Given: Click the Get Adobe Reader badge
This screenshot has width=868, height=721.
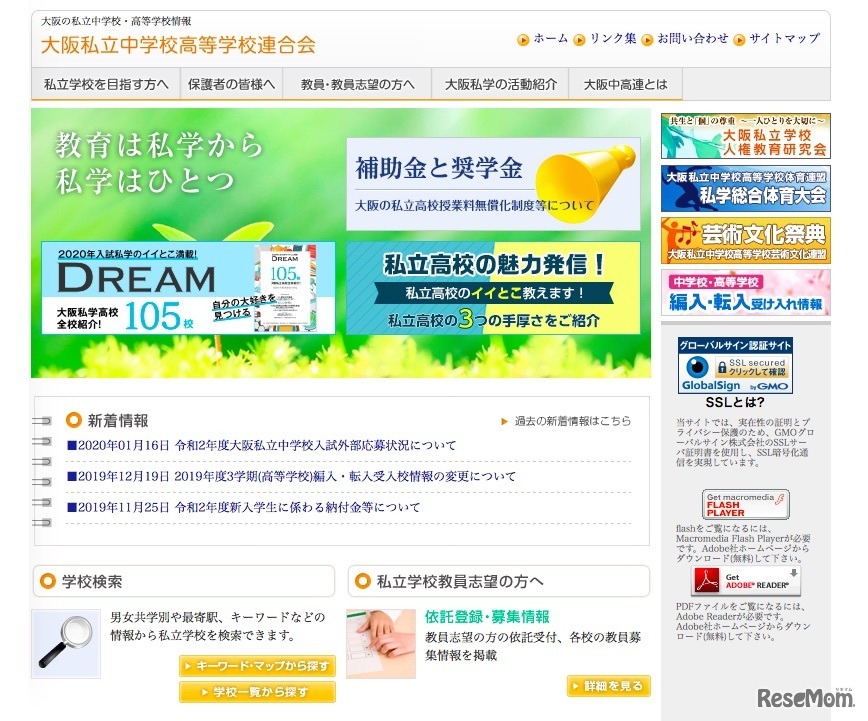Looking at the screenshot, I should tap(746, 581).
